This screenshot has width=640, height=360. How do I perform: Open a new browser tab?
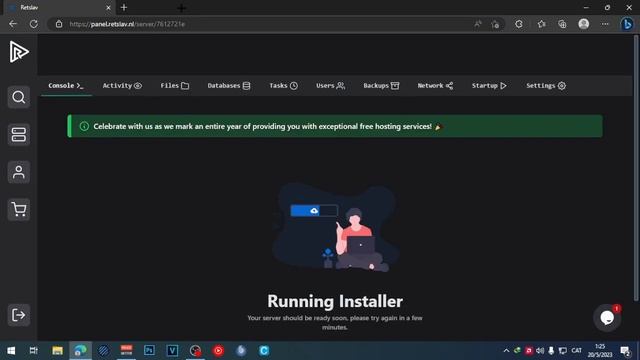[124, 7]
